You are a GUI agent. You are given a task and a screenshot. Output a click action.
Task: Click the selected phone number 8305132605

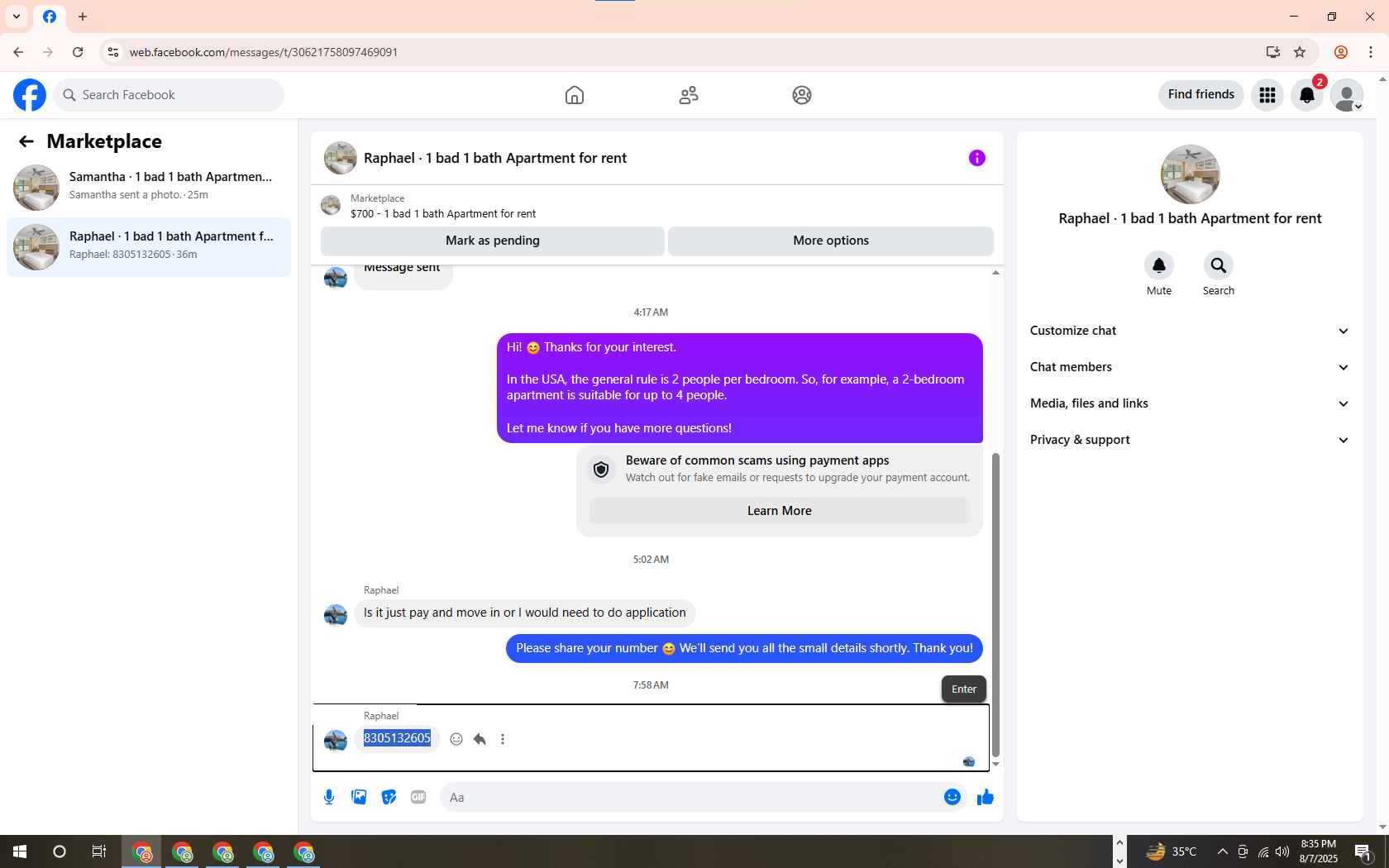click(x=398, y=738)
